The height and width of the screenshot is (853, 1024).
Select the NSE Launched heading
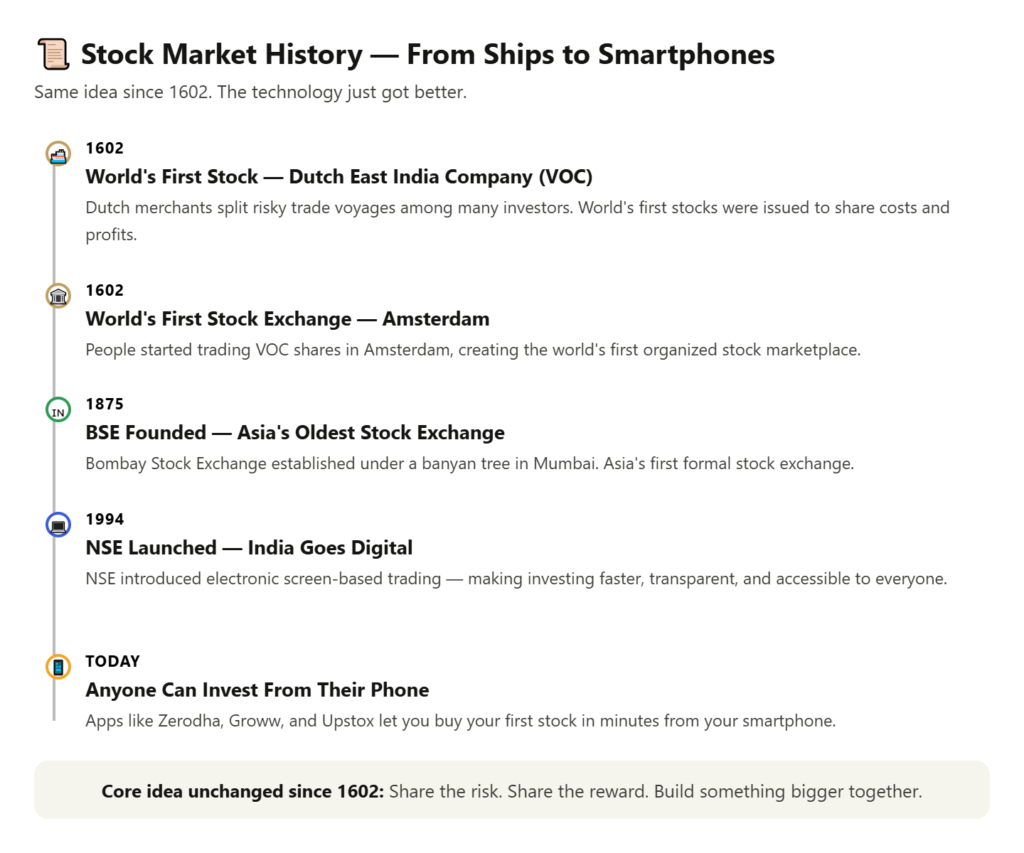(x=248, y=547)
